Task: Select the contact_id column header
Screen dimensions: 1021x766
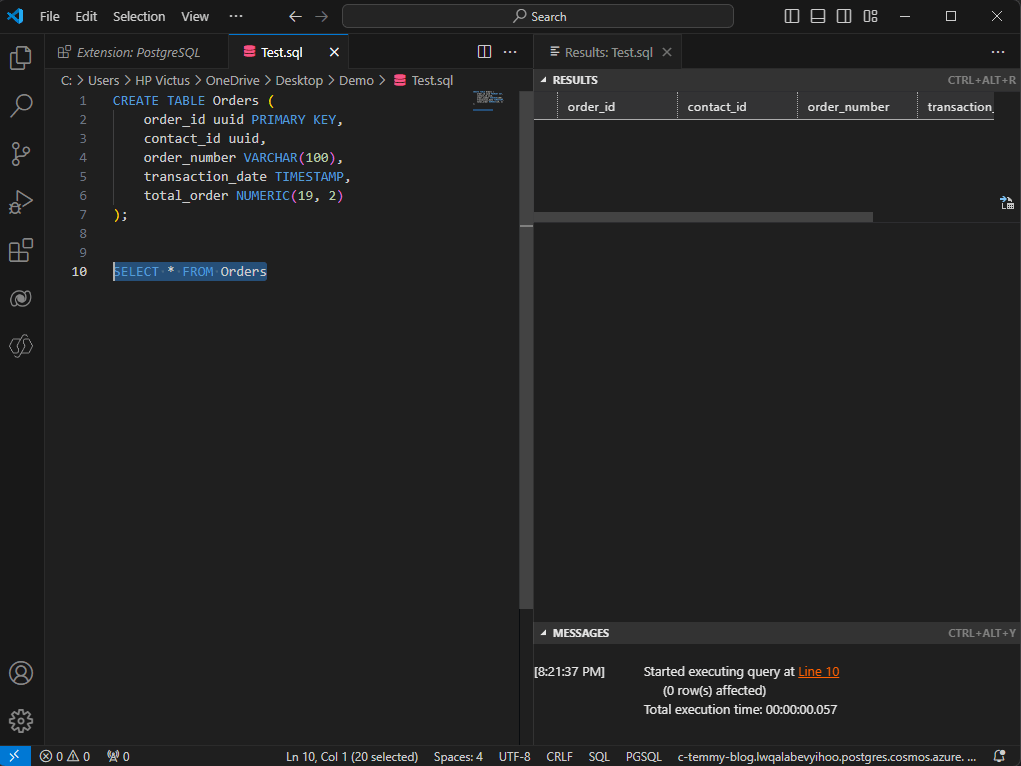Action: coord(738,107)
